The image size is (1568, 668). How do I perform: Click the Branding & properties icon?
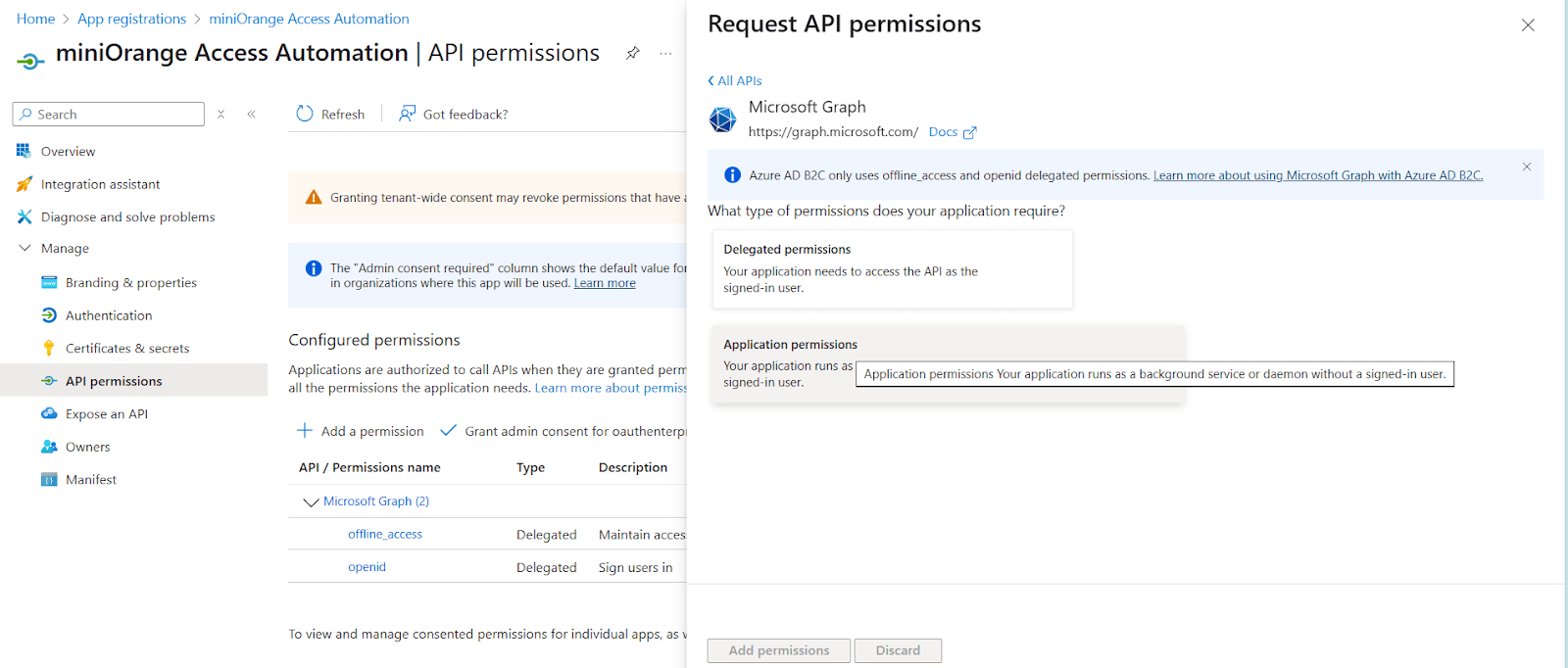click(49, 282)
